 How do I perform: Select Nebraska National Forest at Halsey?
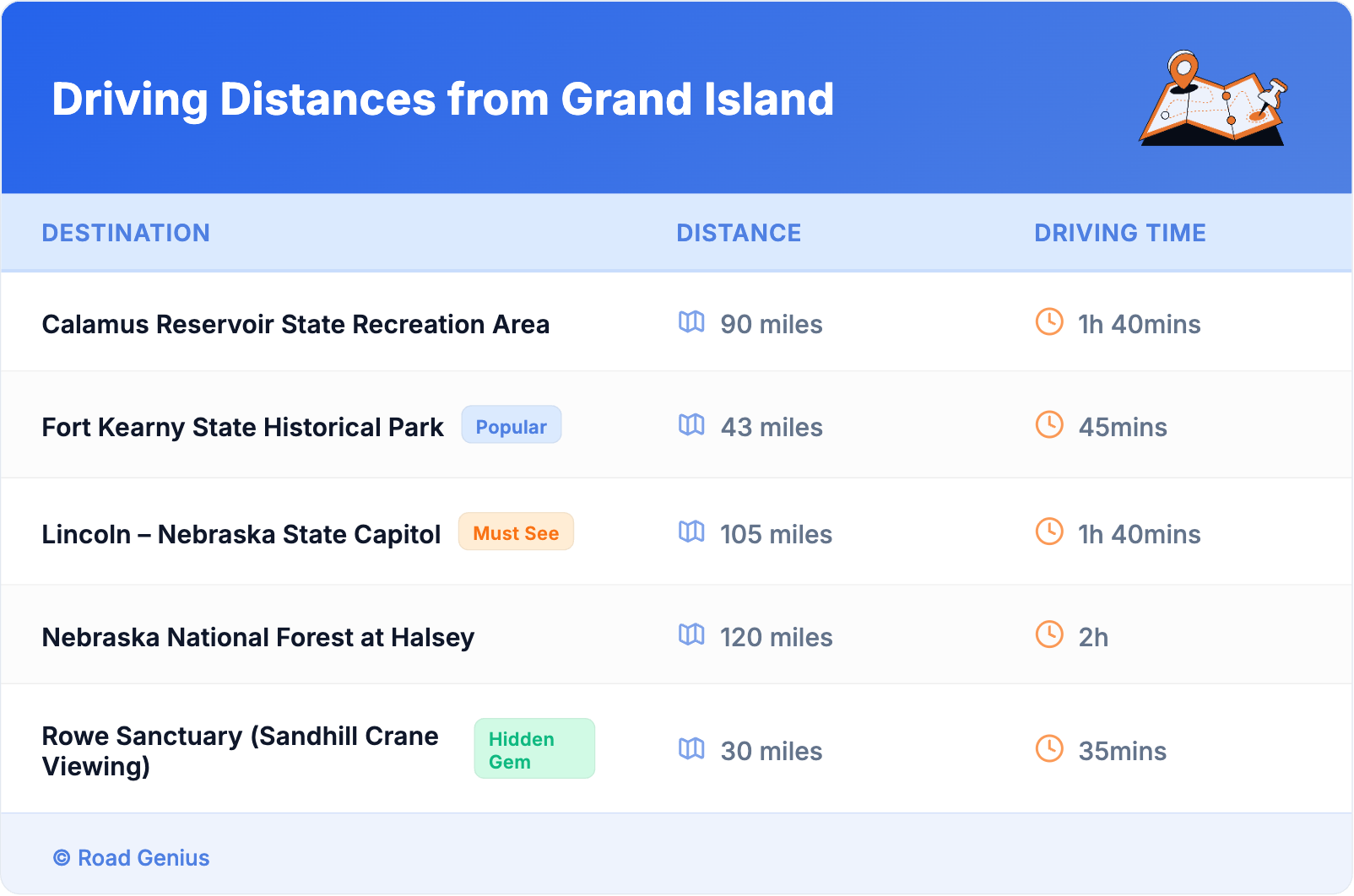click(257, 638)
